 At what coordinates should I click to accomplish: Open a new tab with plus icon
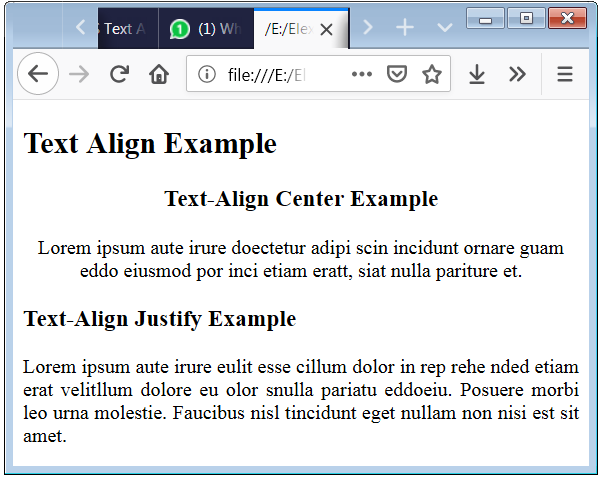[405, 28]
